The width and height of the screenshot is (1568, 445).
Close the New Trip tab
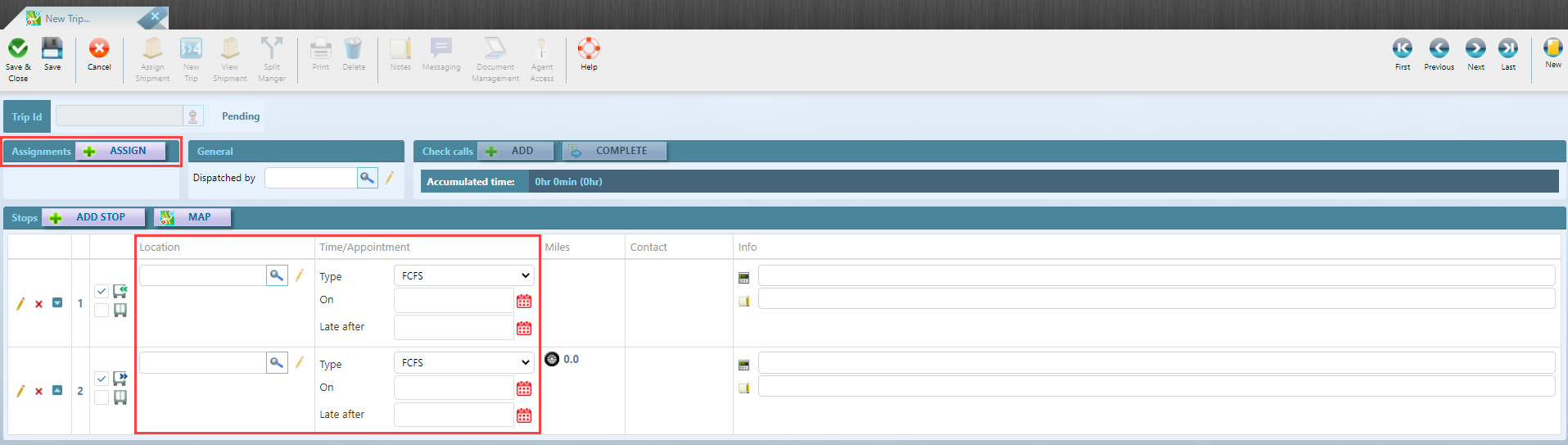click(x=155, y=16)
